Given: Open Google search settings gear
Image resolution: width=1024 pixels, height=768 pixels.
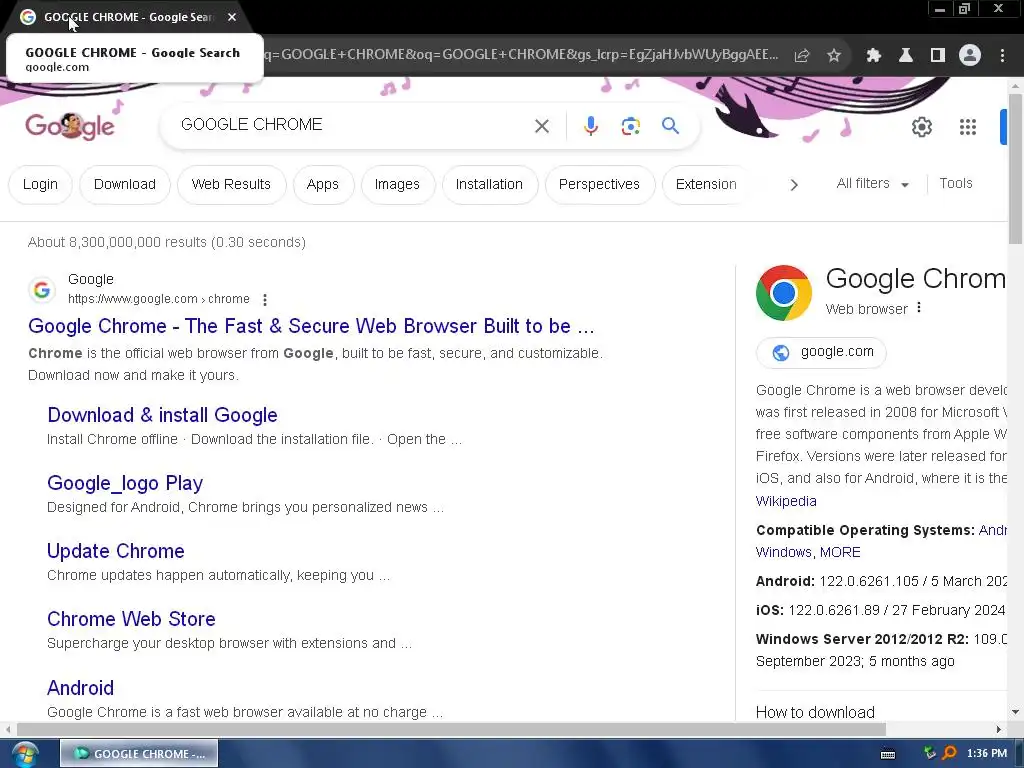Looking at the screenshot, I should pos(921,127).
